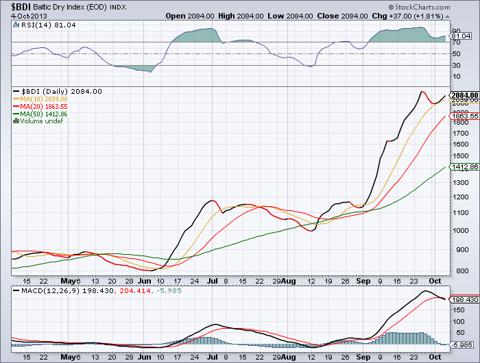Click the INDX exchange label
Screen dimensions: 480x363
(118, 7)
